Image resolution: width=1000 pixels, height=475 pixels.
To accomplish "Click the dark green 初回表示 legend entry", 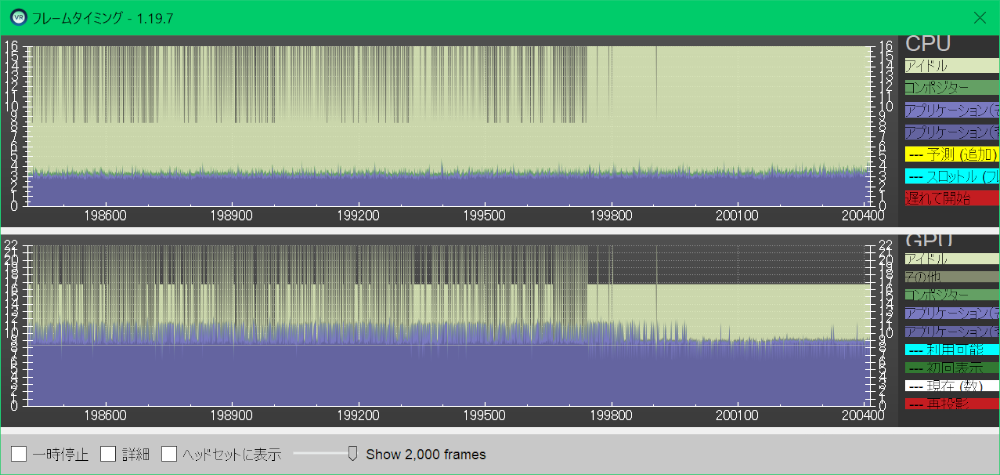I will tap(950, 367).
